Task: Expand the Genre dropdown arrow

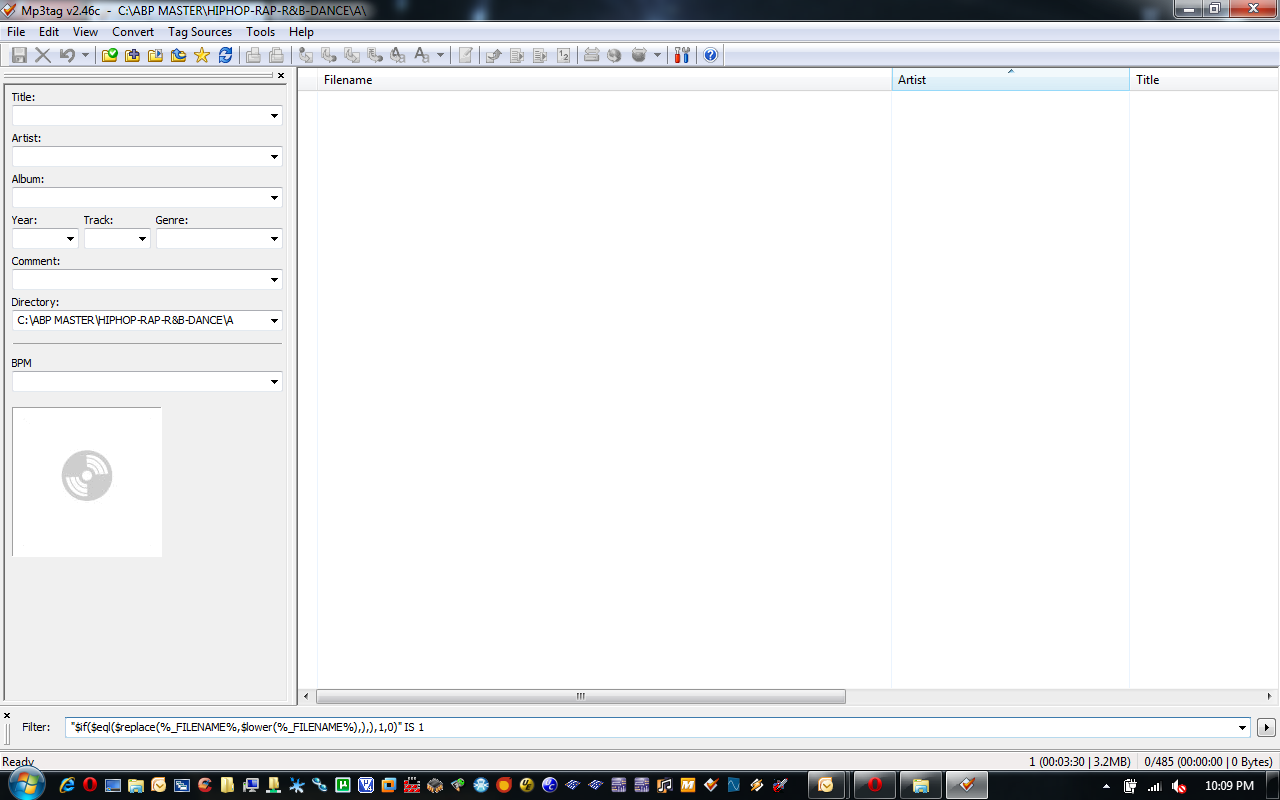Action: click(274, 239)
